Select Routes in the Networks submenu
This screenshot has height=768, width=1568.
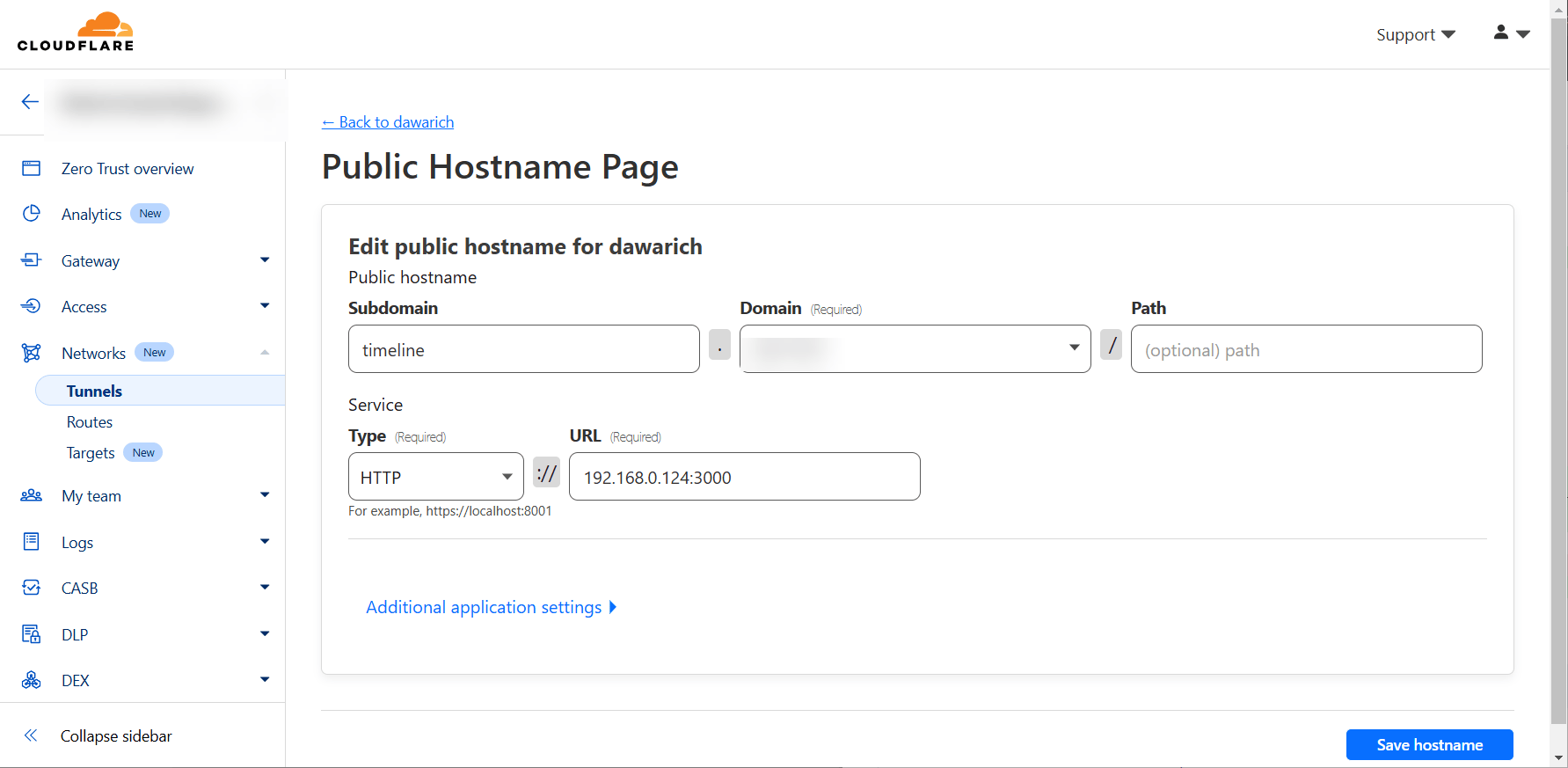tap(90, 422)
